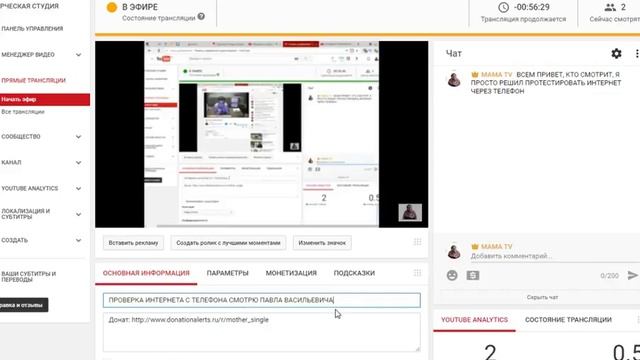The height and width of the screenshot is (360, 640).
Task: Click the viewers people icon
Action: pyautogui.click(x=610, y=7)
